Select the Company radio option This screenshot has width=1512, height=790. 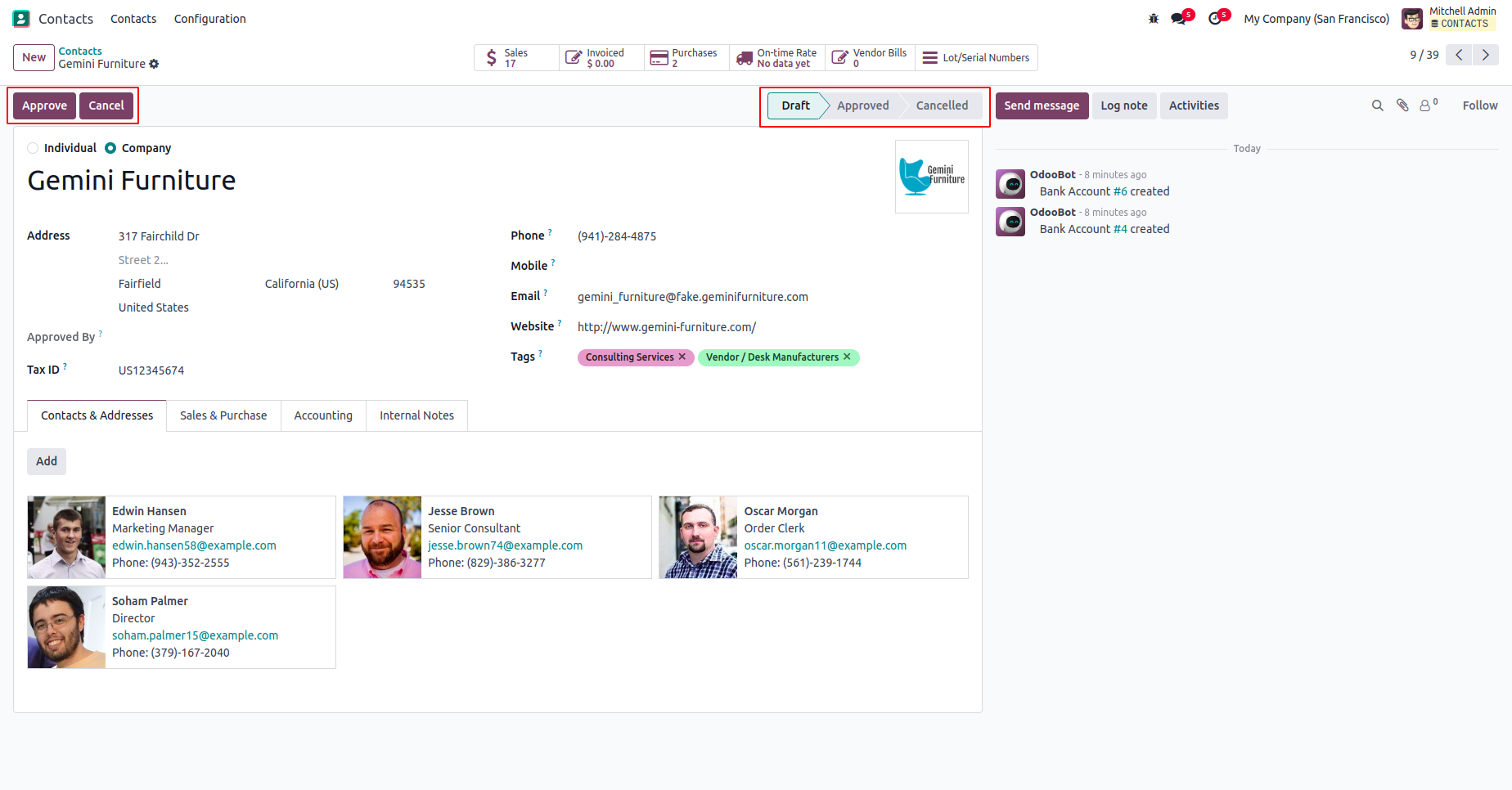point(110,148)
